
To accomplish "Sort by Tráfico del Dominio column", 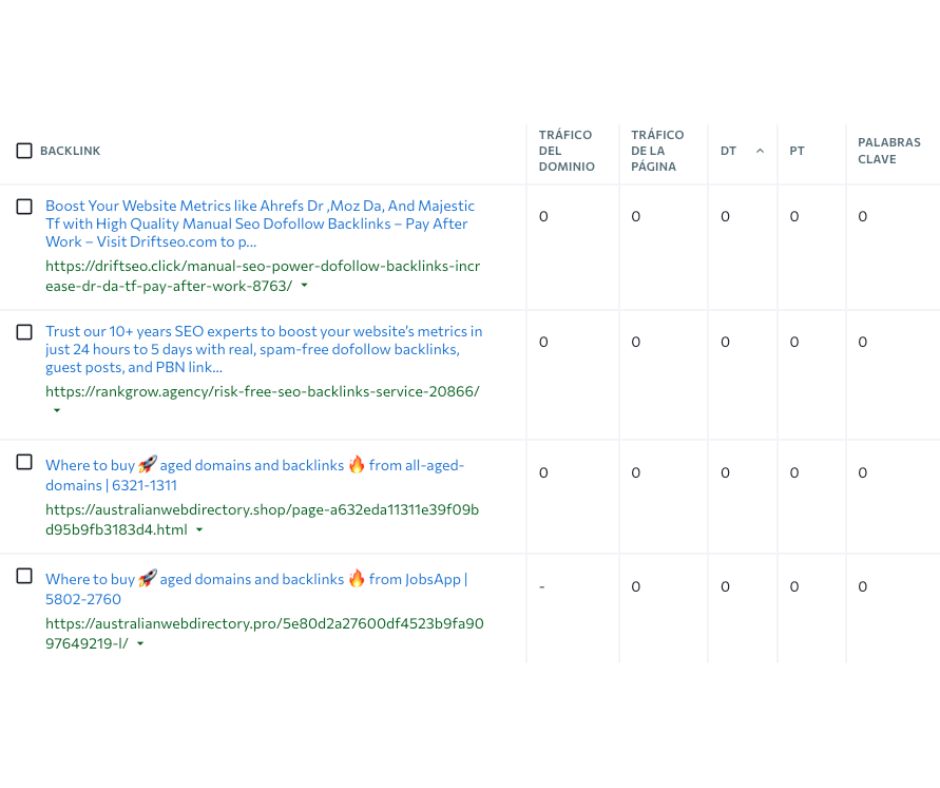I will 565,151.
